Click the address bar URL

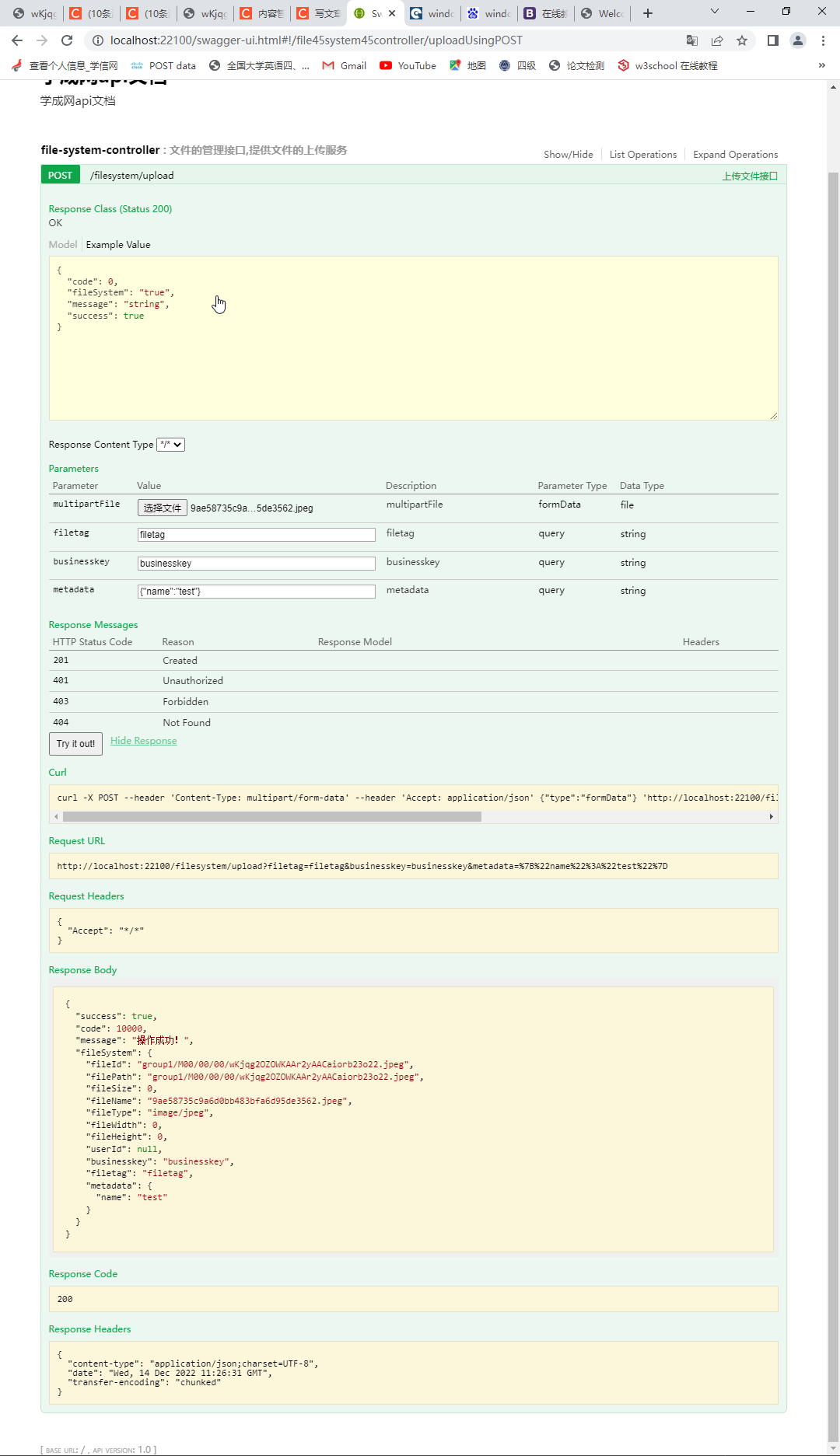[x=316, y=40]
